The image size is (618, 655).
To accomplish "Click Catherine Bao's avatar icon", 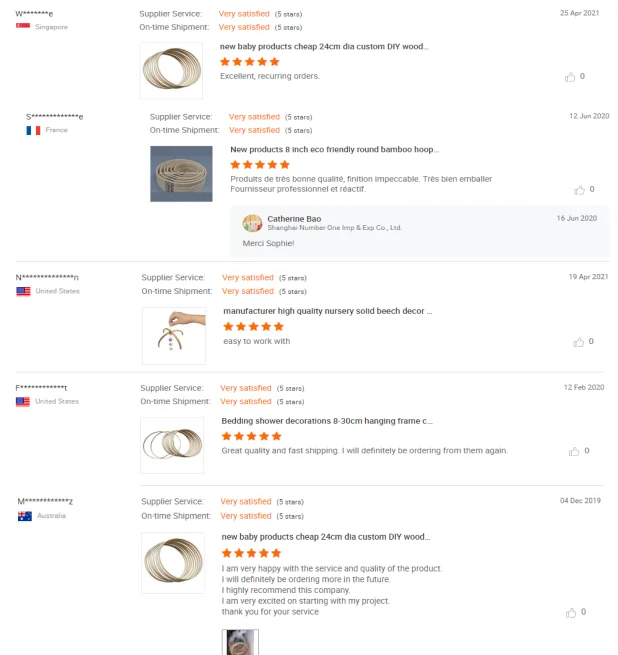I will click(252, 223).
